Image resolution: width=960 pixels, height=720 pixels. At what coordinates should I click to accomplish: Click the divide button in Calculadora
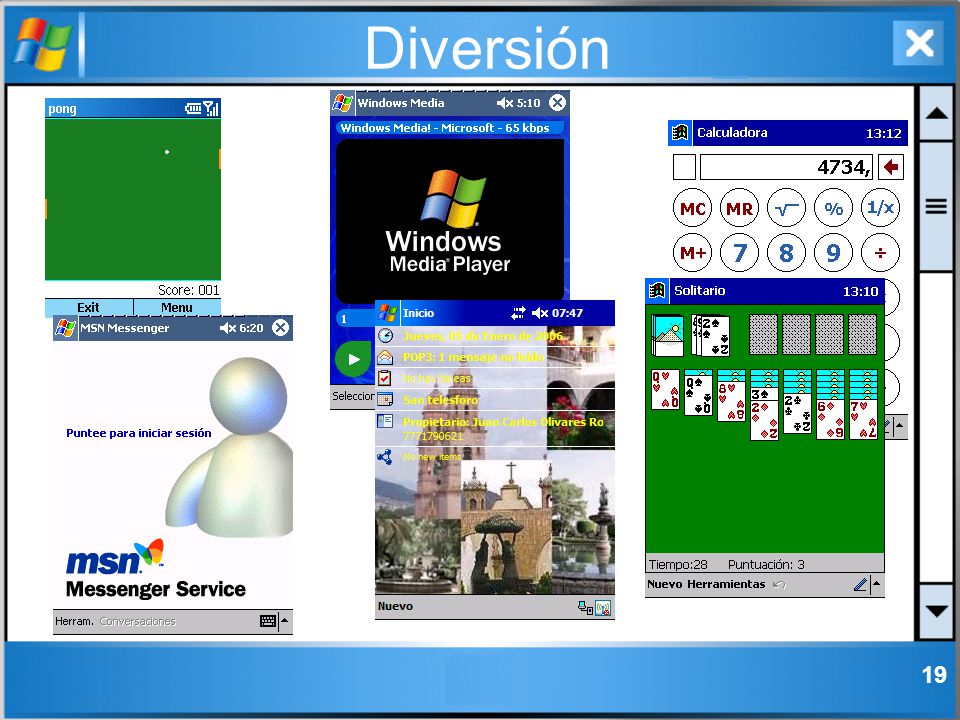coord(880,252)
